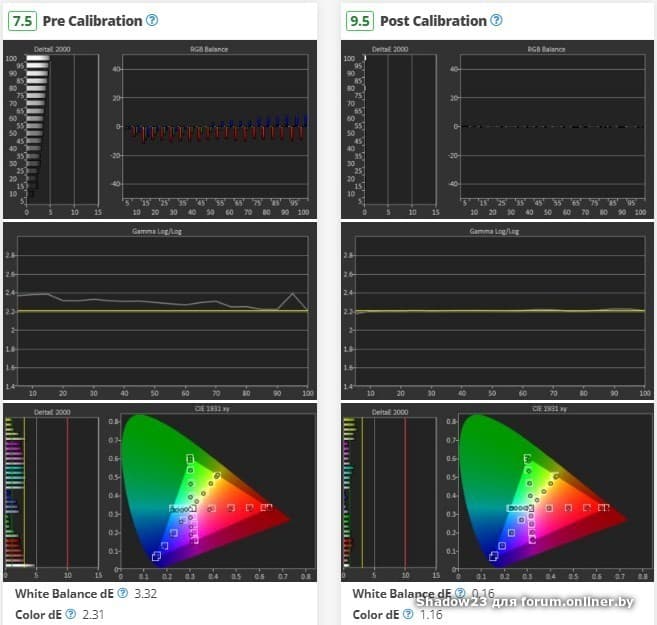
Task: Open help icon beside Post Calibration heading
Action: click(x=496, y=20)
